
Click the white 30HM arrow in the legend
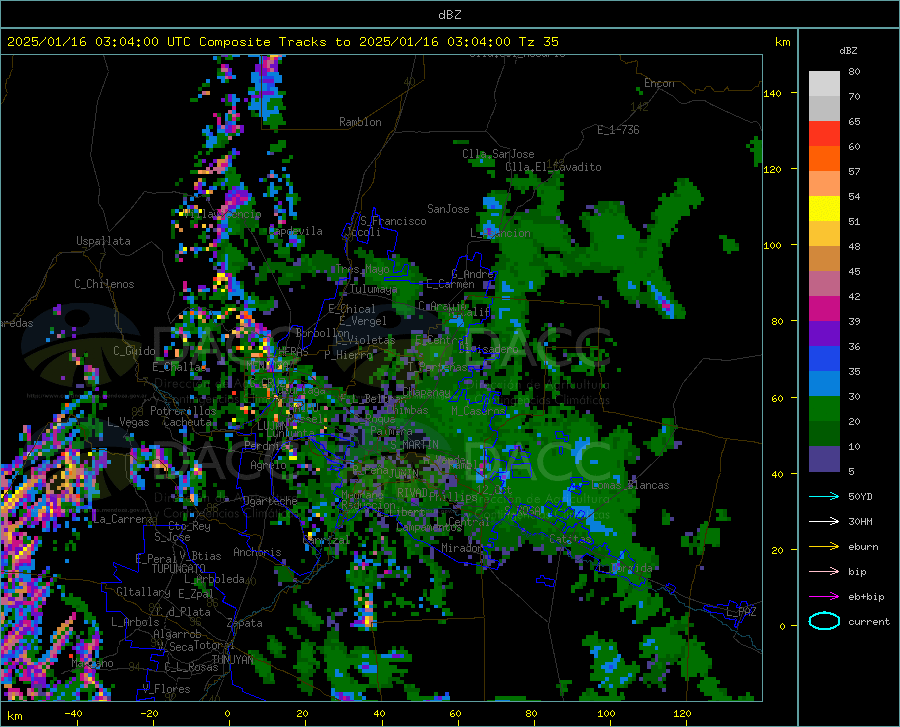pyautogui.click(x=824, y=522)
